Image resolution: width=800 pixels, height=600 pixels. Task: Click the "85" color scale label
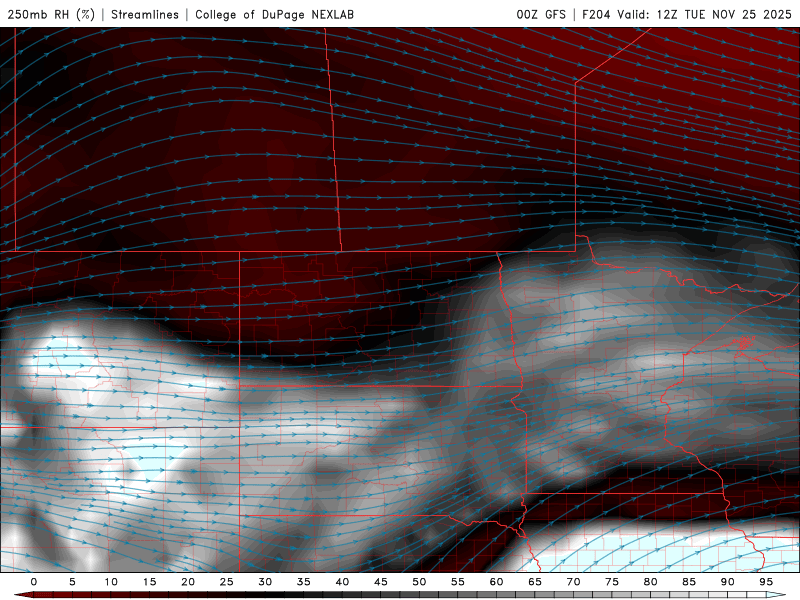(689, 582)
